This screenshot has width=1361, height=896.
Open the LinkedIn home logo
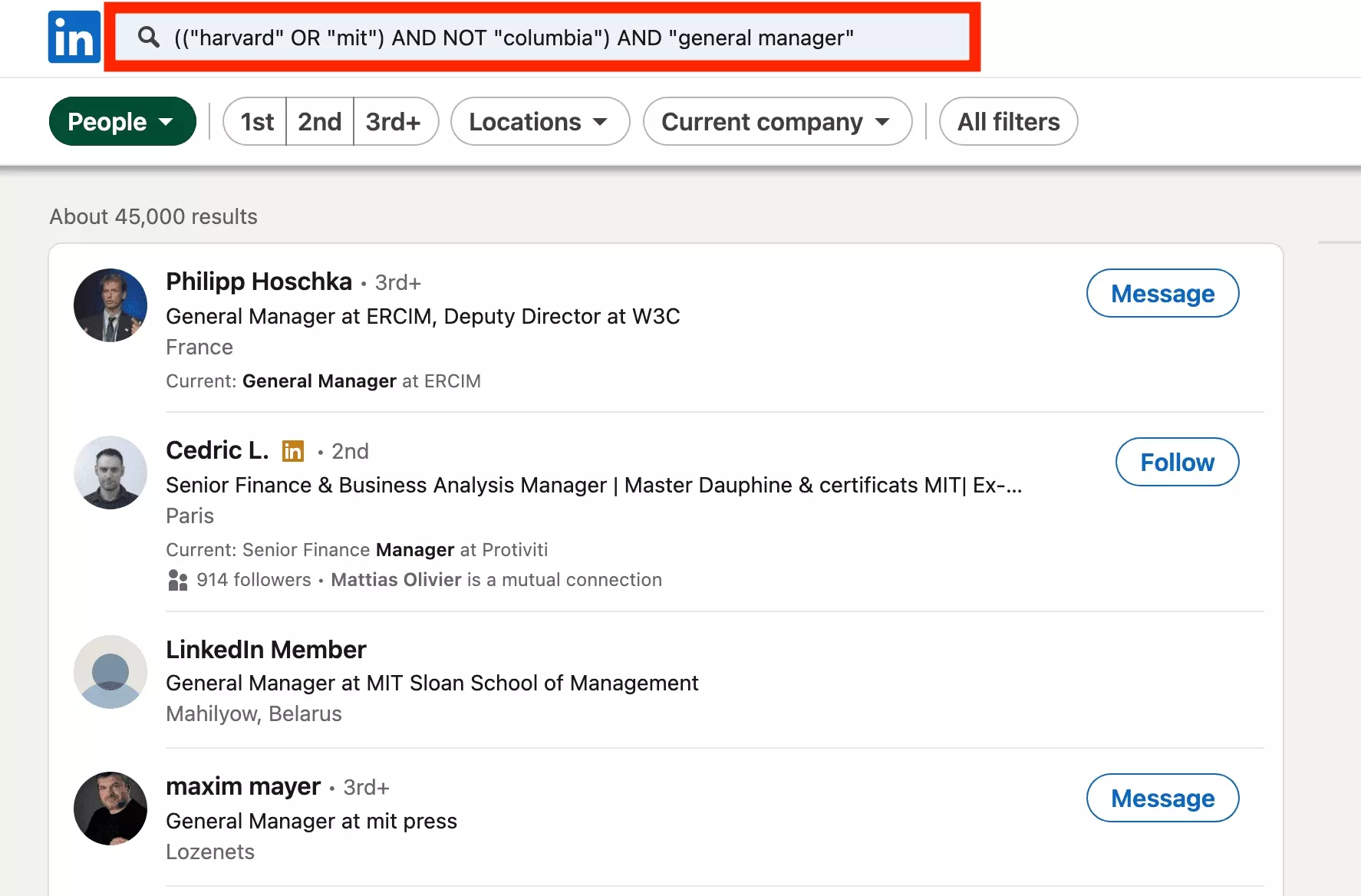pos(74,37)
